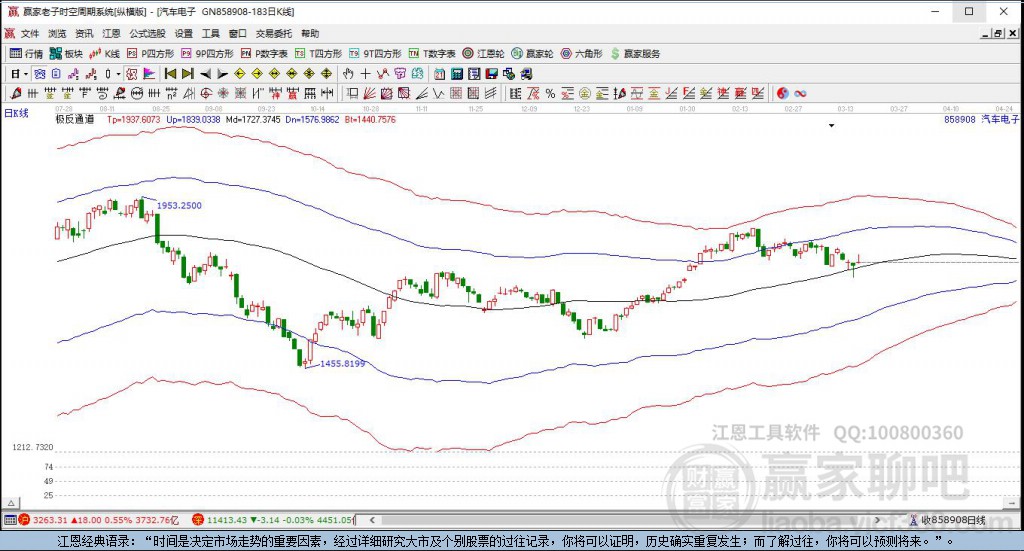Click the 极反通道 indicator name
The height and width of the screenshot is (551, 1024).
pos(74,119)
